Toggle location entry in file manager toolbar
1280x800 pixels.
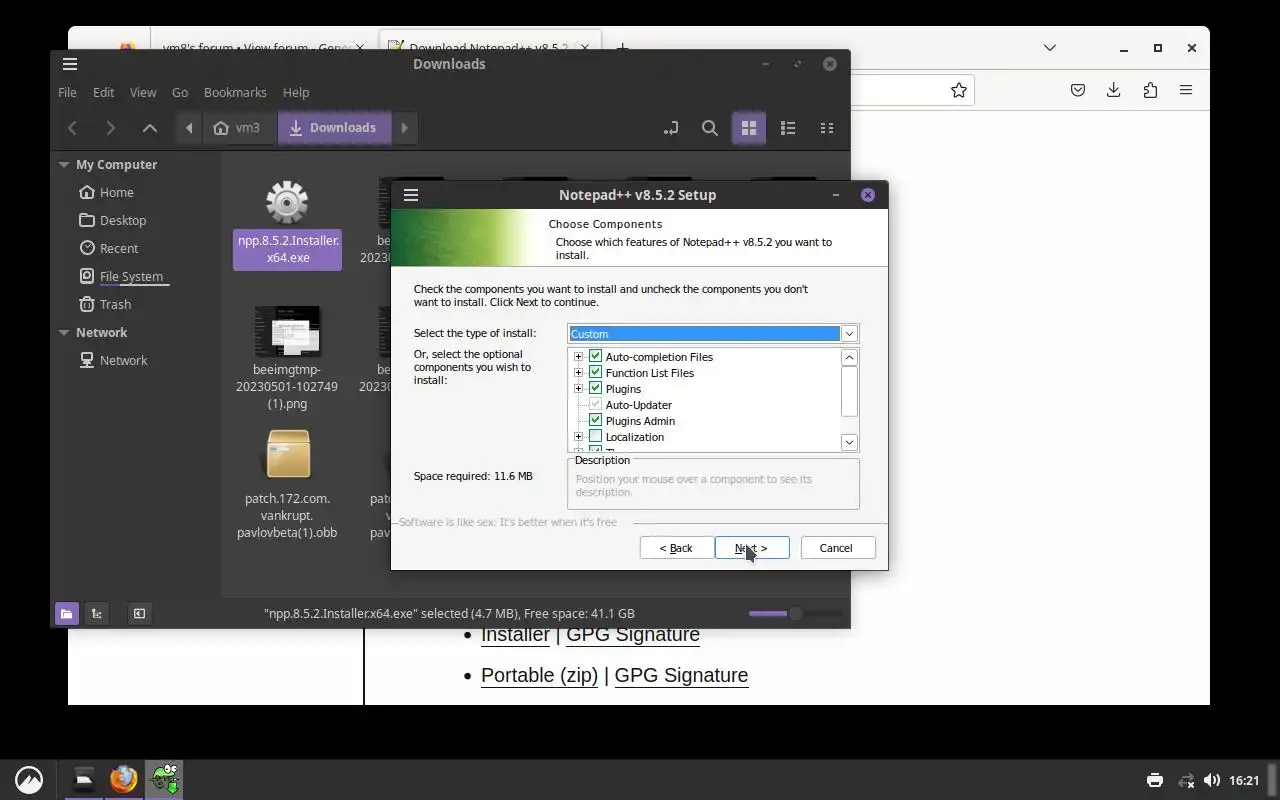[671, 128]
